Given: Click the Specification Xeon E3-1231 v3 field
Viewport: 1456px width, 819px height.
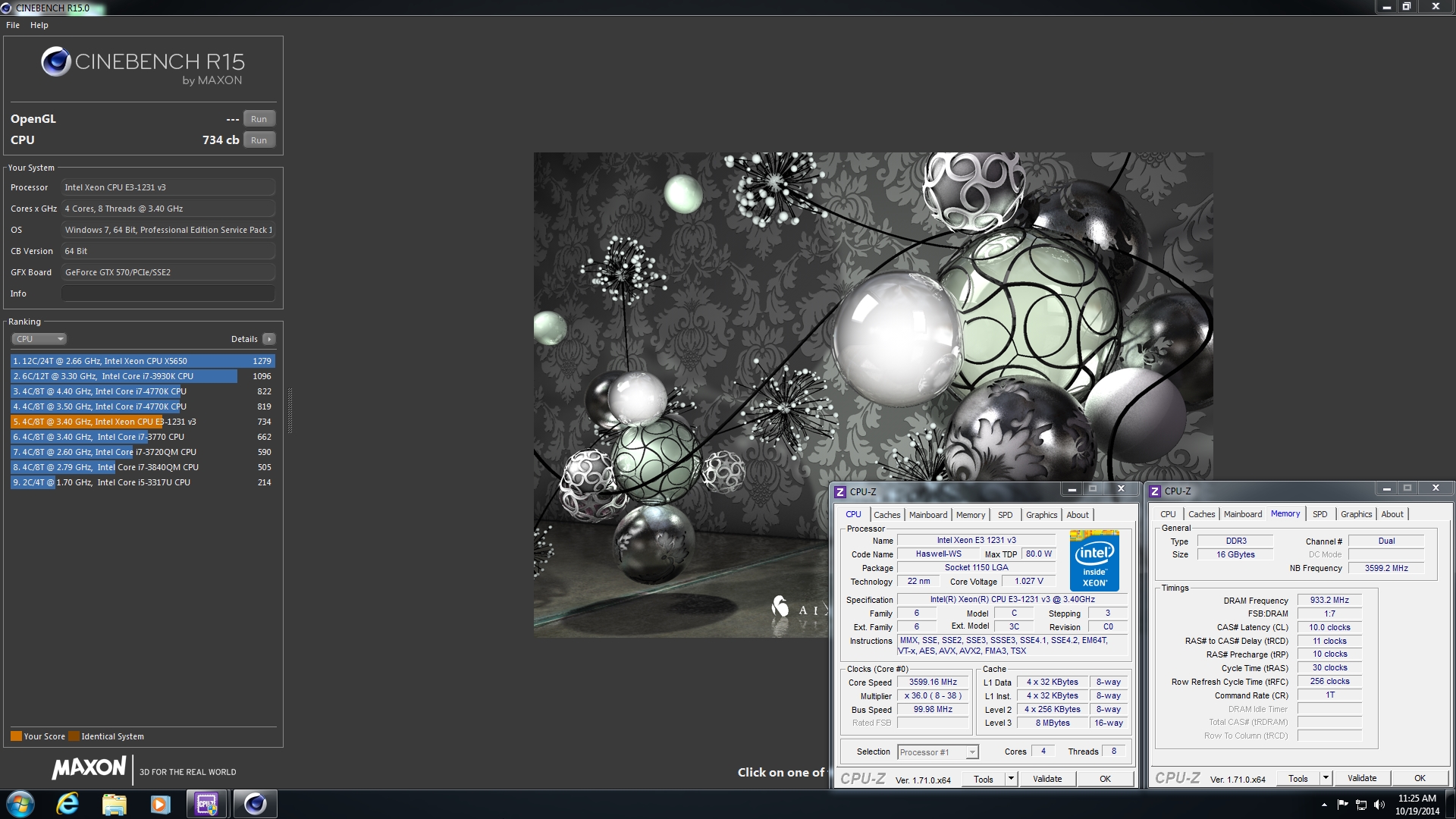Looking at the screenshot, I should point(1012,600).
